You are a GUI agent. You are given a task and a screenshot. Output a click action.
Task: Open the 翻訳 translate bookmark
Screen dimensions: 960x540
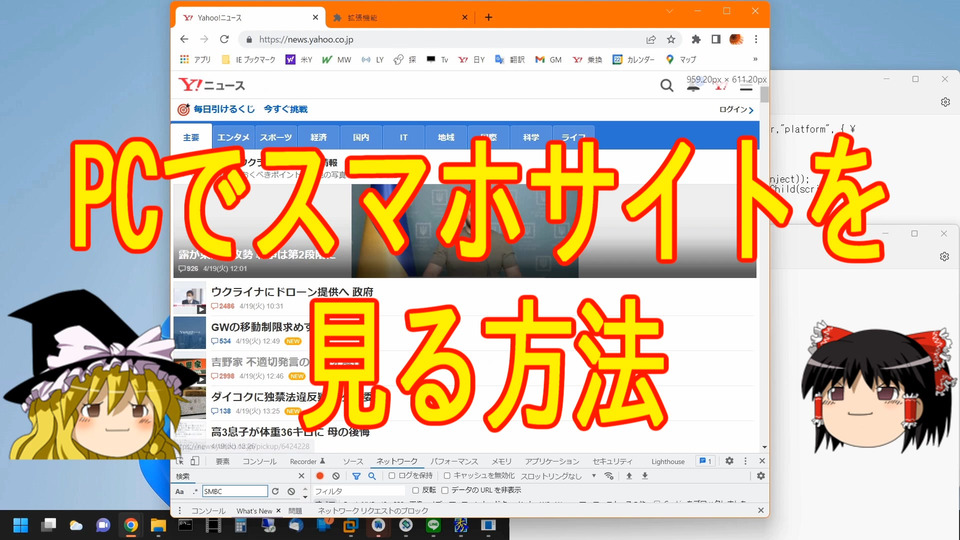(510, 59)
